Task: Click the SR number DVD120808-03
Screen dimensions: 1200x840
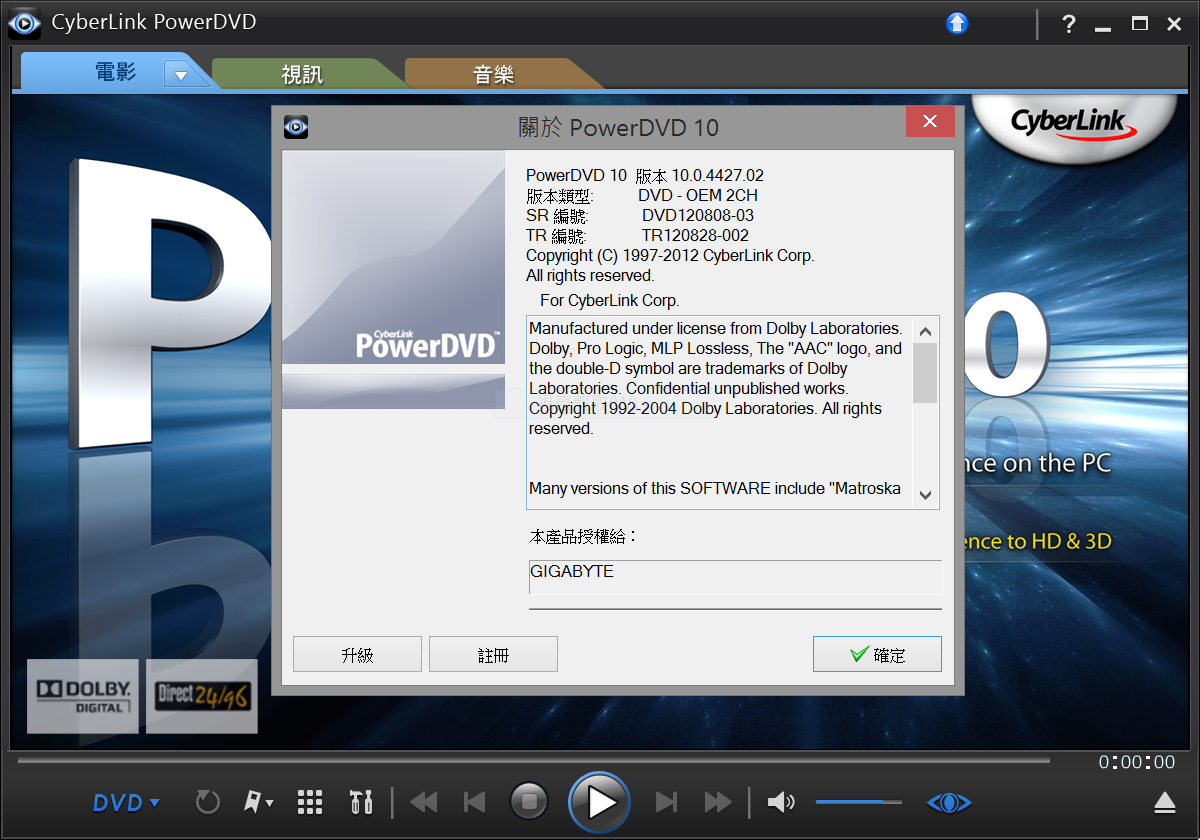Action: point(698,216)
